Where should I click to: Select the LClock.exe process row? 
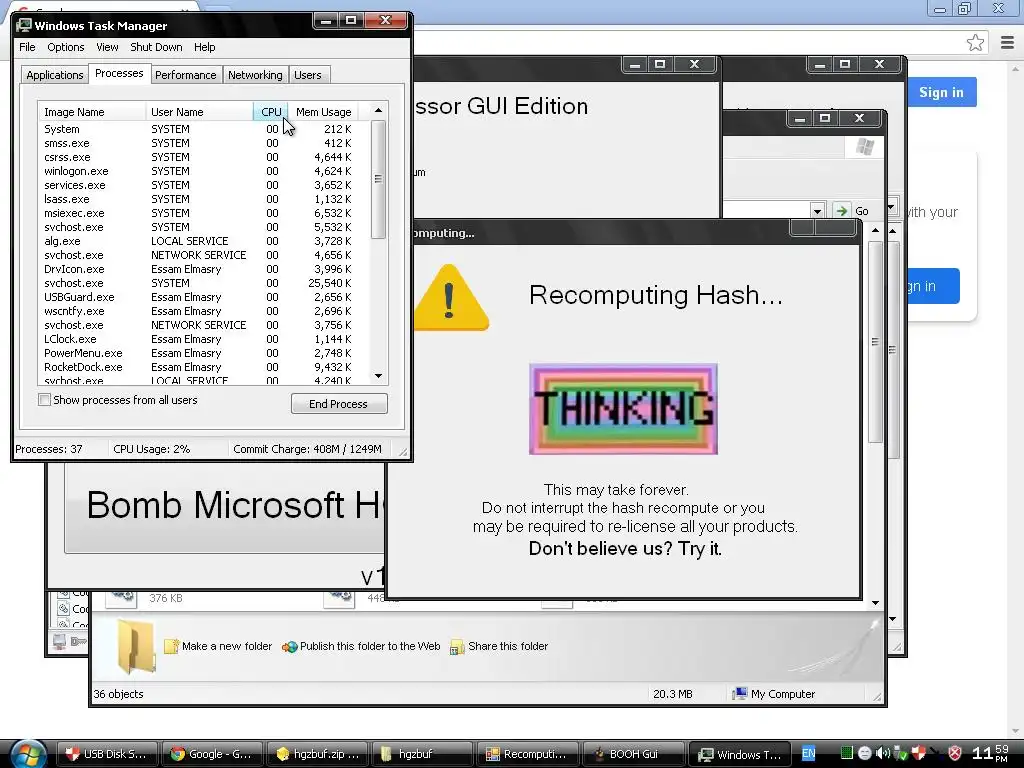point(204,339)
